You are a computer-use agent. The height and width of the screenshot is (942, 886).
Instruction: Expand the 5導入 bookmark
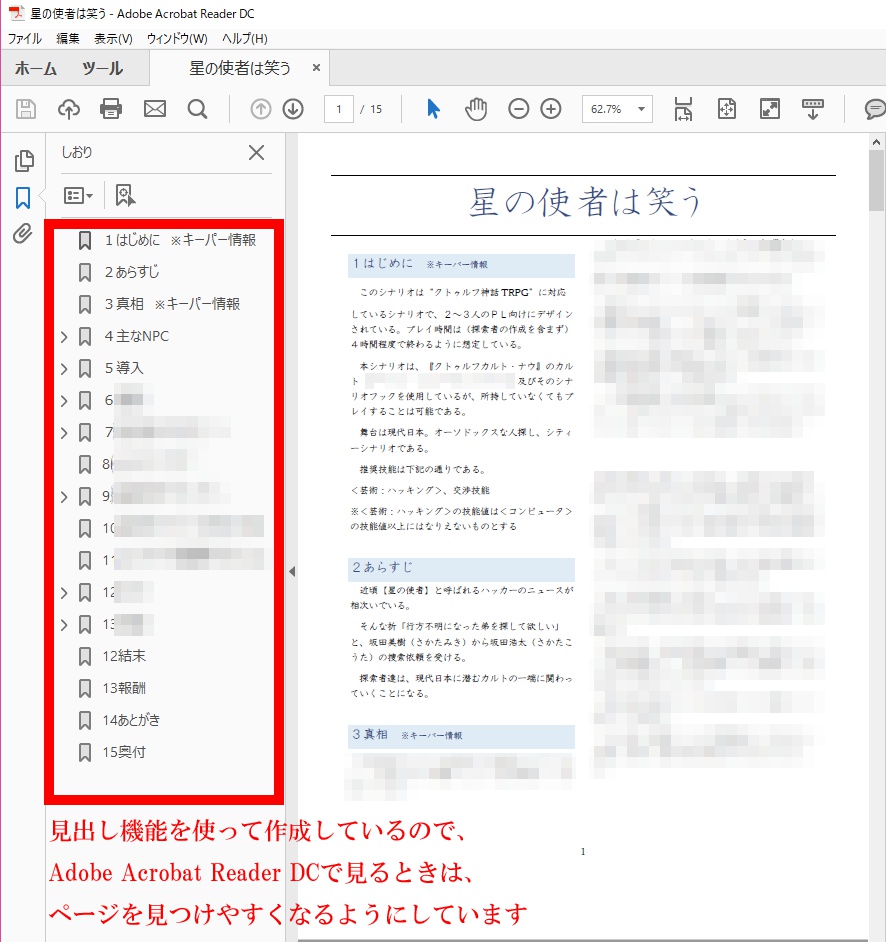64,368
